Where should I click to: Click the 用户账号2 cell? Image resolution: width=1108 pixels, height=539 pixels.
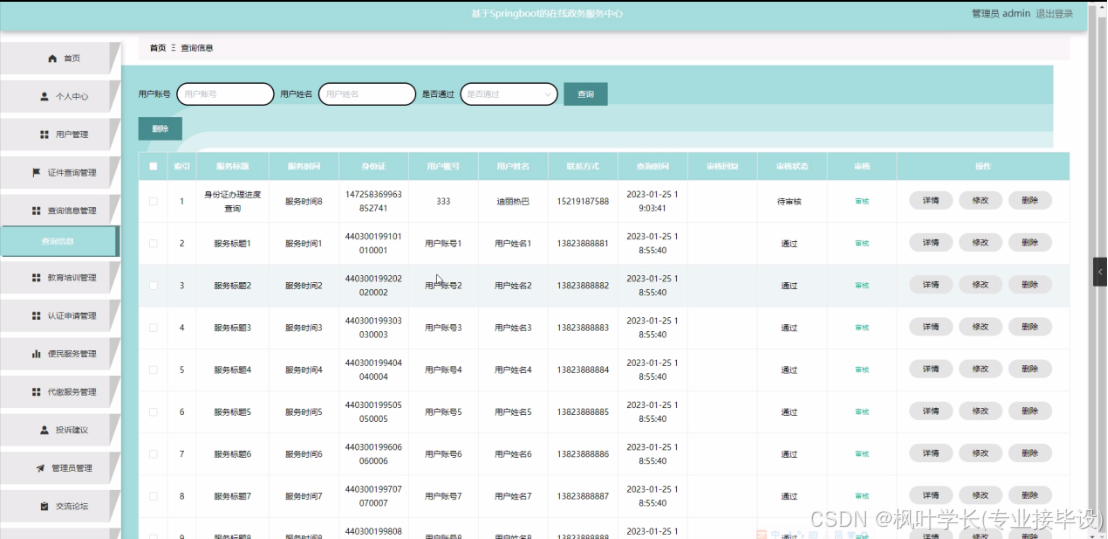tap(443, 285)
